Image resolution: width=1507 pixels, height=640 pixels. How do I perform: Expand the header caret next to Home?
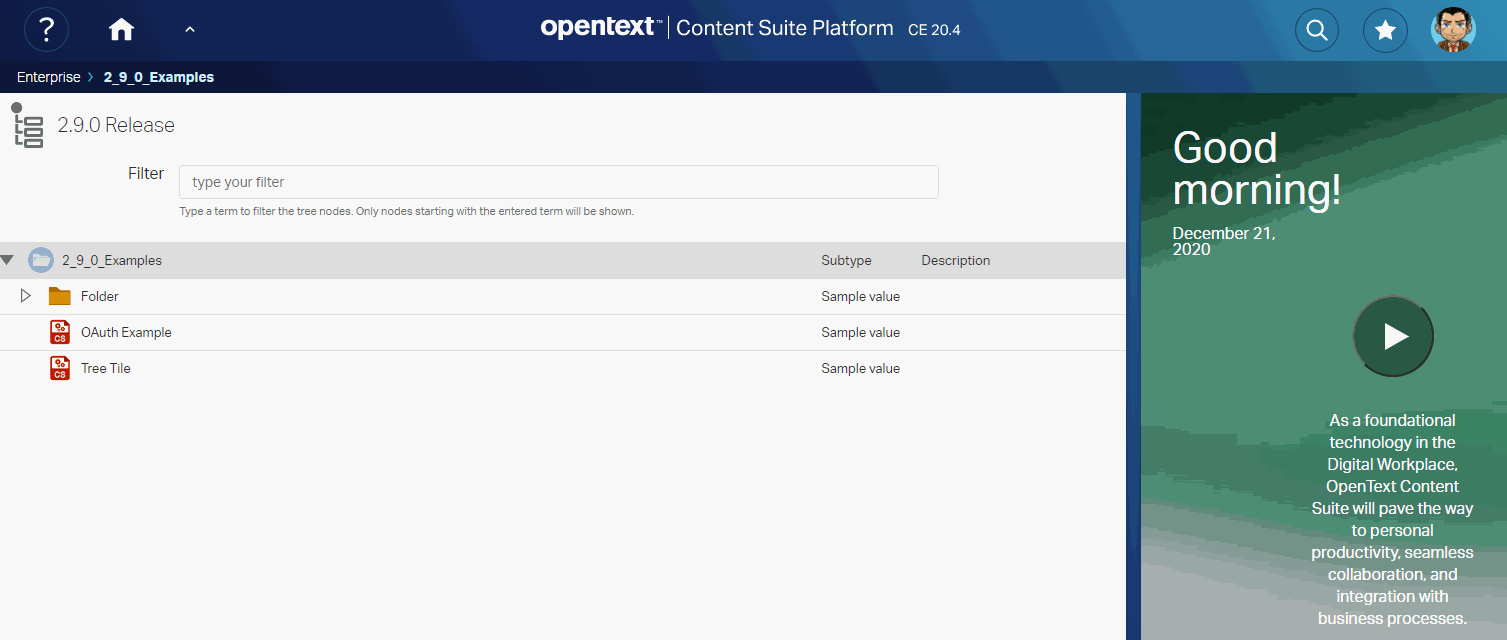(190, 30)
